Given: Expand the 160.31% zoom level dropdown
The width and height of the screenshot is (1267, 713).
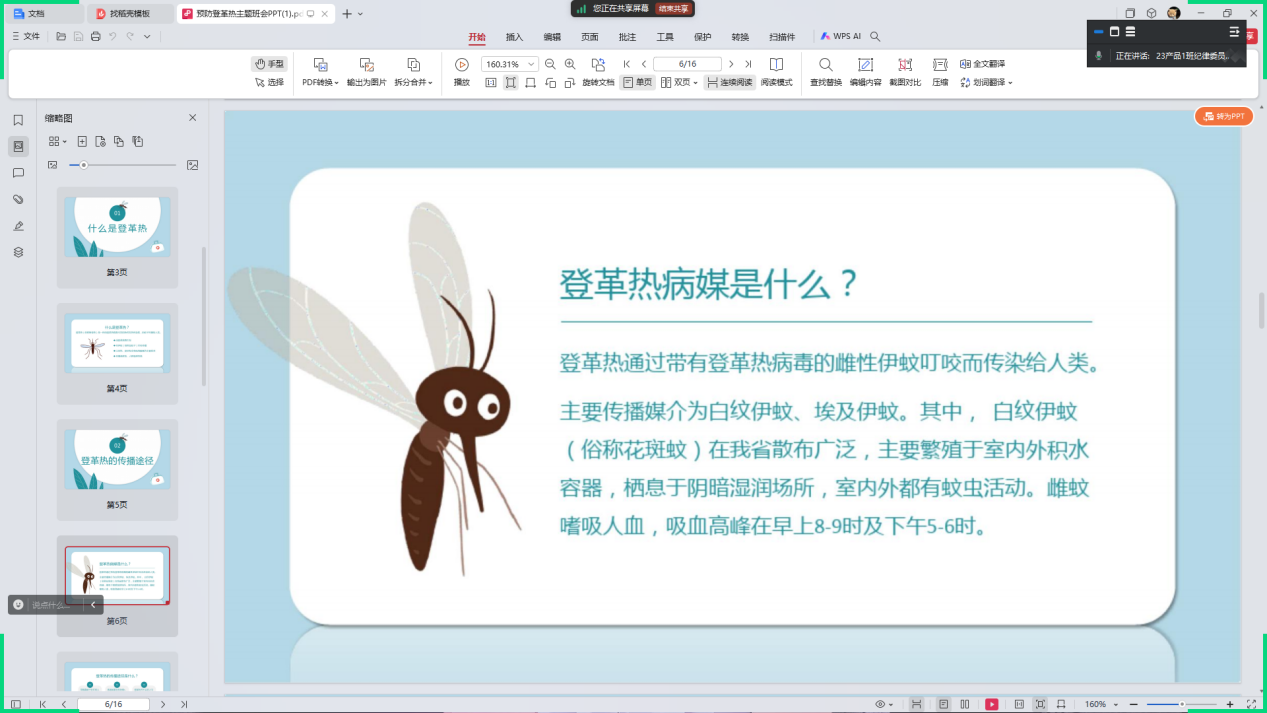Looking at the screenshot, I should (531, 64).
